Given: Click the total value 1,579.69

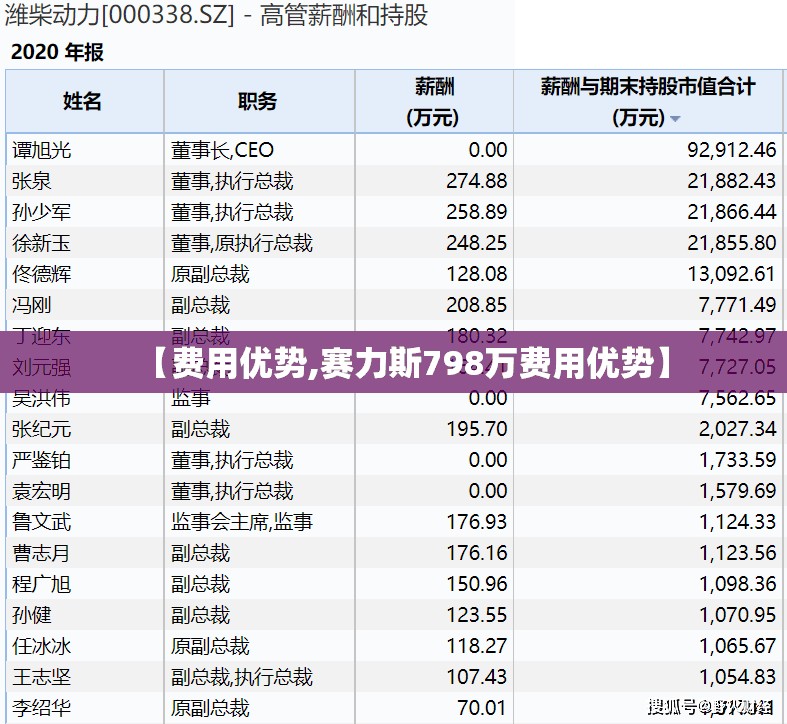Looking at the screenshot, I should coord(737,491).
